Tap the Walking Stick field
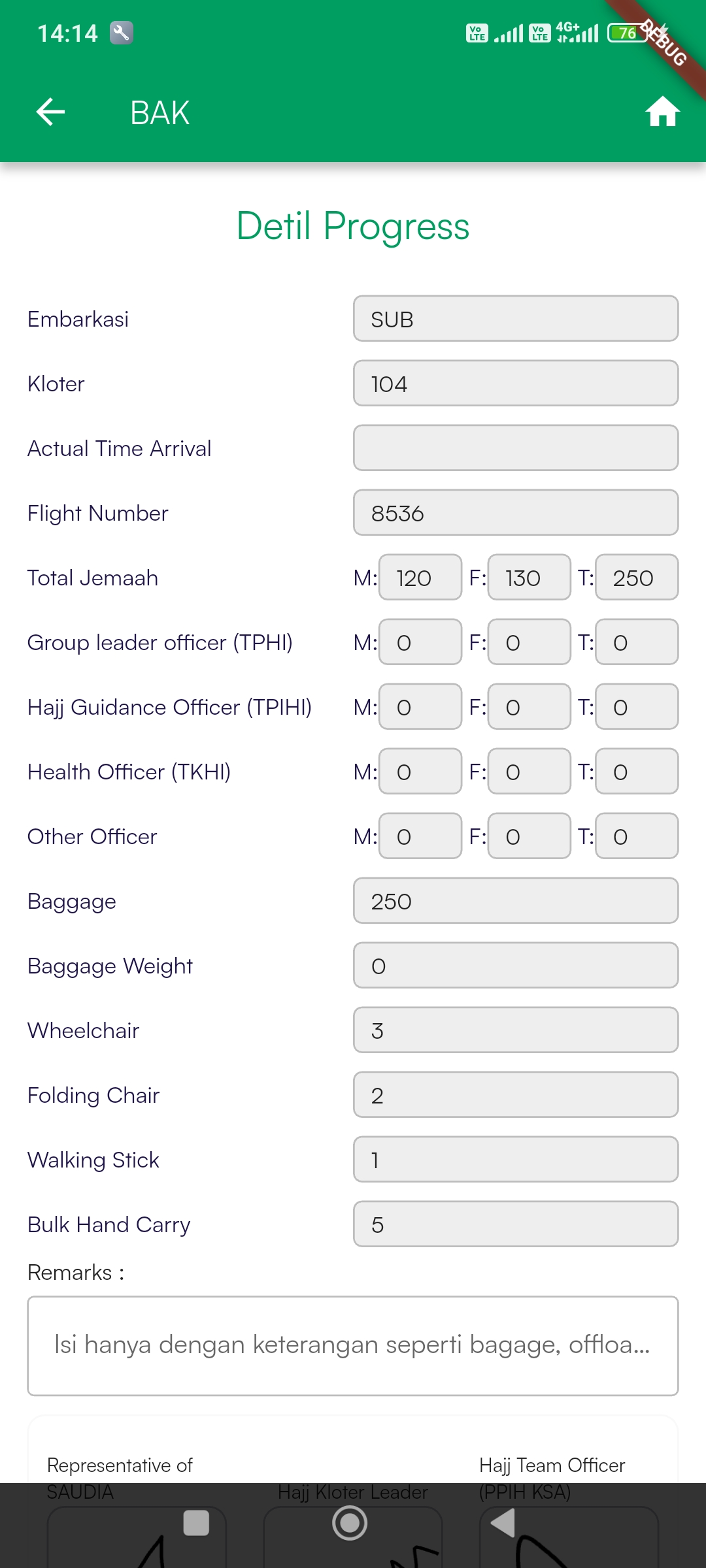Viewport: 706px width, 1568px height. [x=515, y=1160]
